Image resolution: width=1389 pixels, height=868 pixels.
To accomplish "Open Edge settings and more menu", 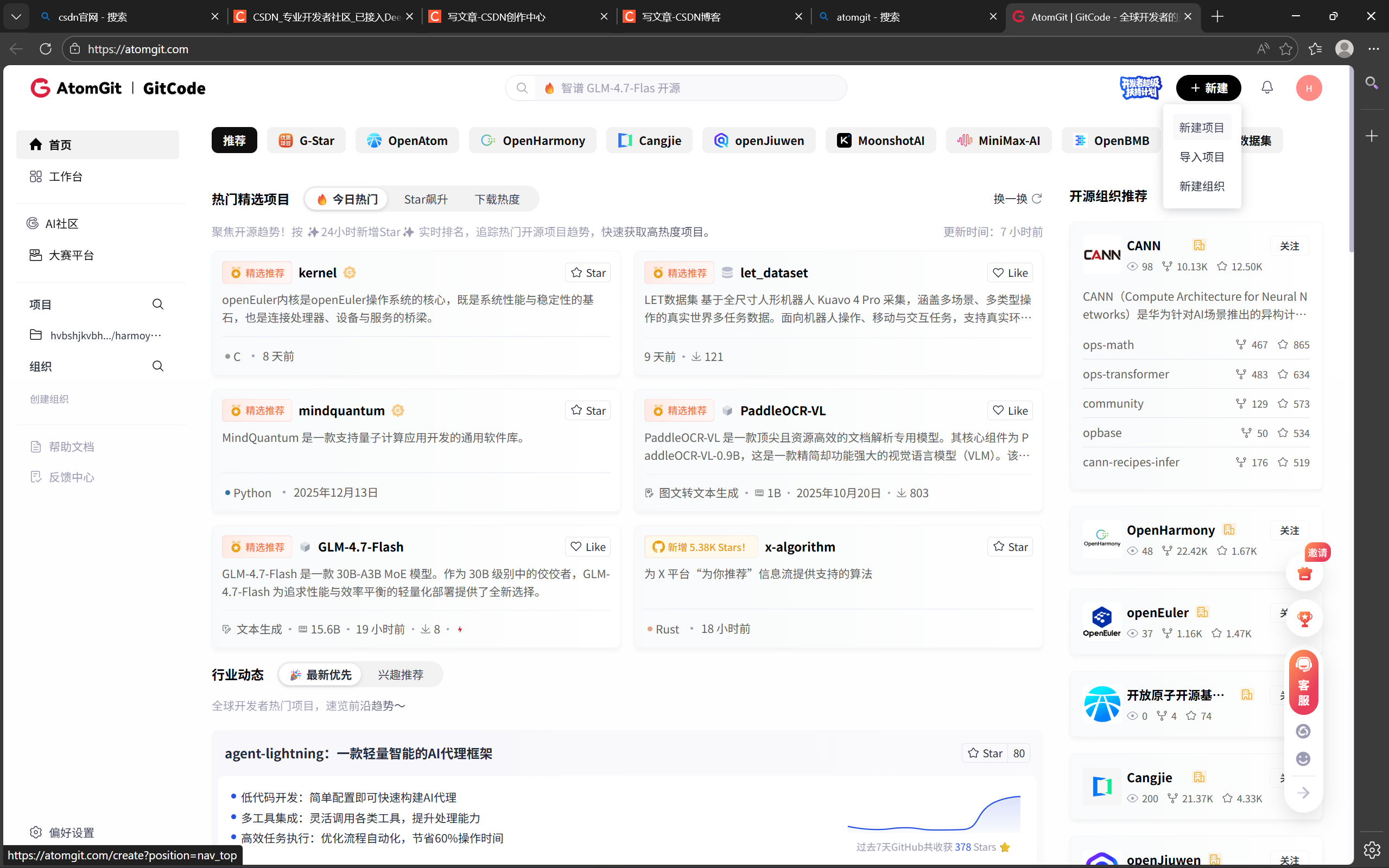I will coord(1373,49).
